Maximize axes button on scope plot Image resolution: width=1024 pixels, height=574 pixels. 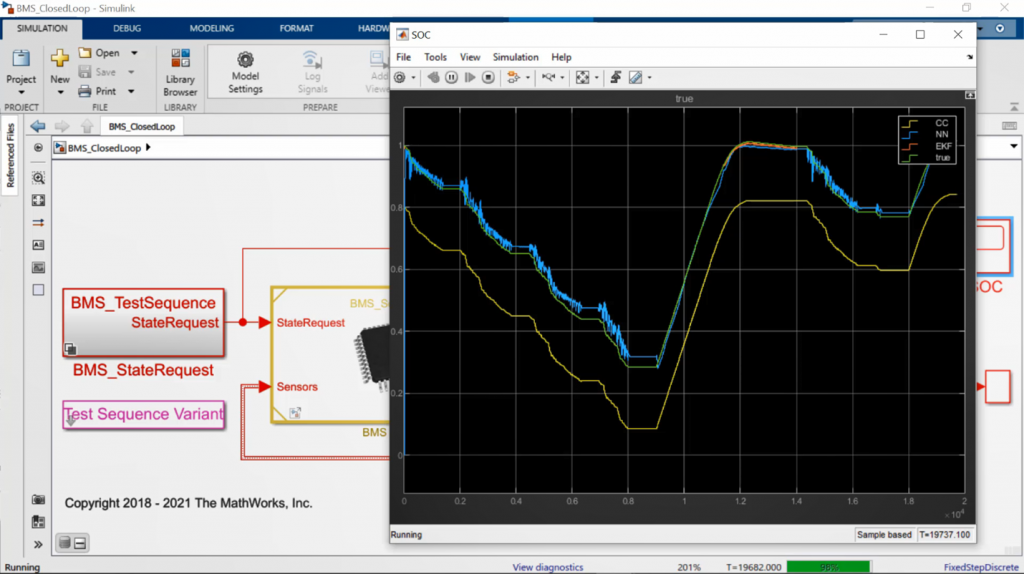(968, 96)
